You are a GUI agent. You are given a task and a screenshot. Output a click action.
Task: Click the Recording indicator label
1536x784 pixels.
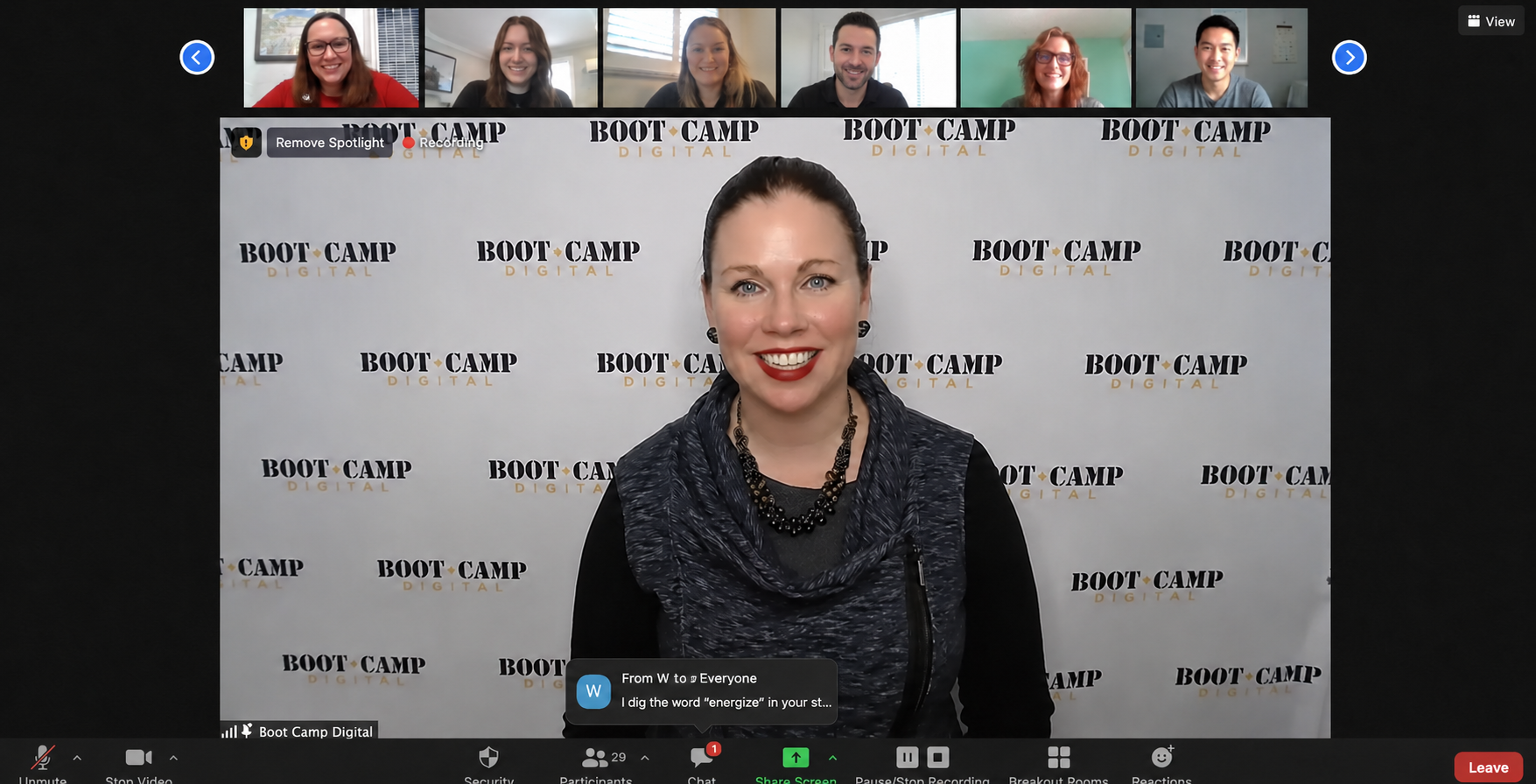pos(444,143)
